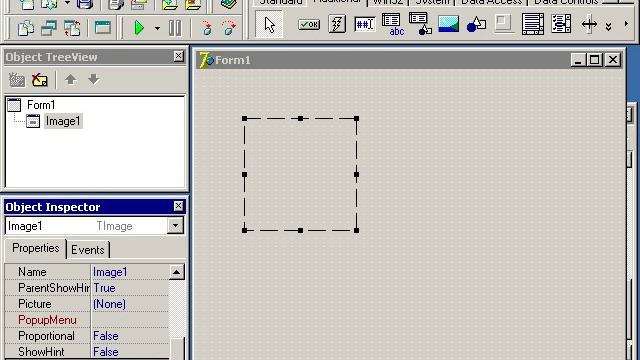Select Image1 in the Object TreeView
Viewport: 640px width, 360px height.
[63, 121]
